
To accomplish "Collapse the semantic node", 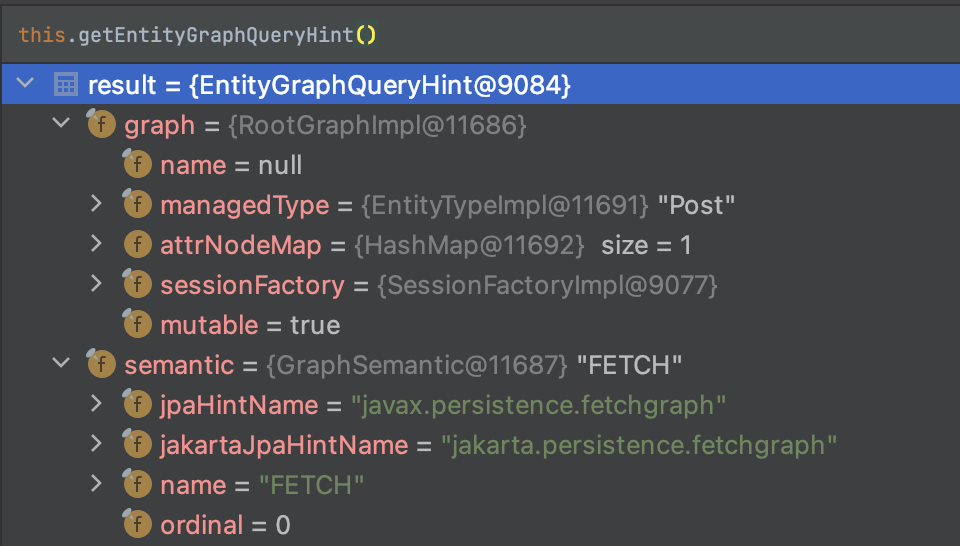I will (61, 365).
